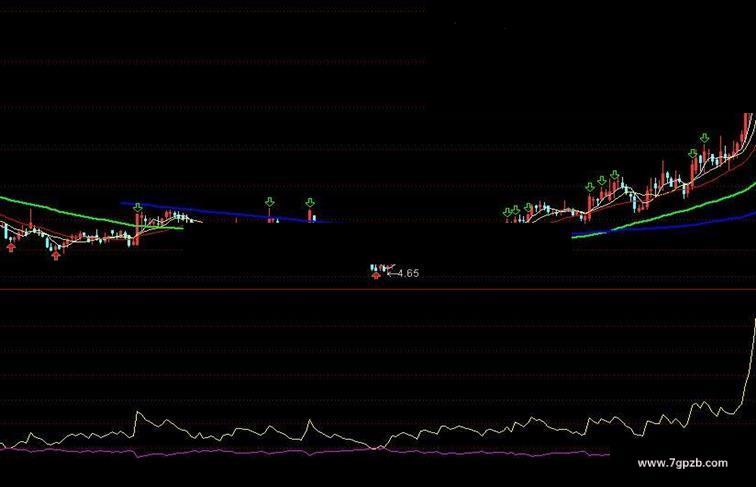Click the leftmost red buy arrow
This screenshot has width=756, height=487.
click(11, 247)
